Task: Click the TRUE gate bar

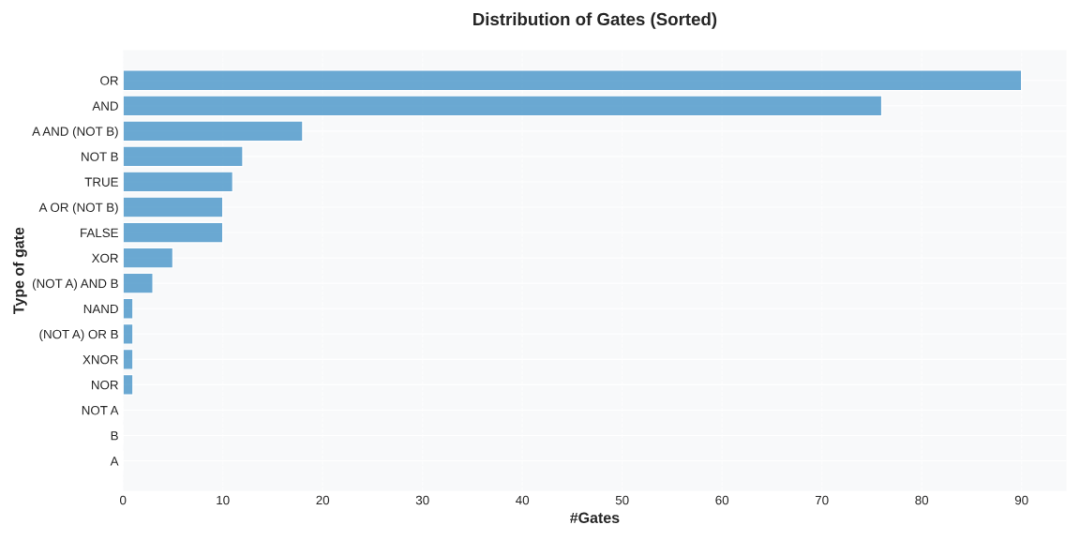Action: pos(177,182)
